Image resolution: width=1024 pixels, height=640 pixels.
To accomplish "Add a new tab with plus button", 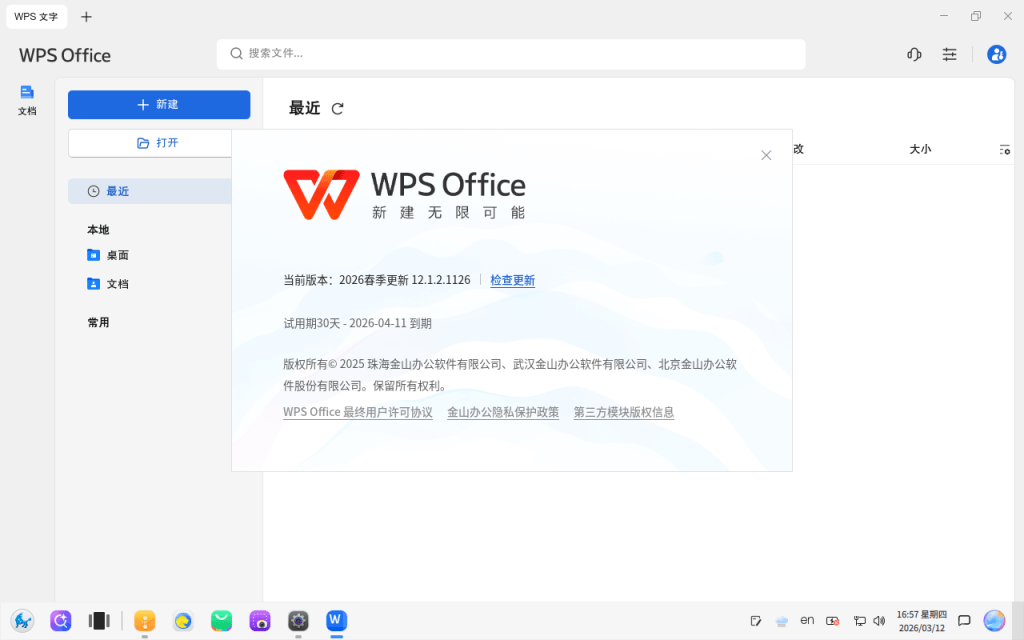I will coord(86,17).
